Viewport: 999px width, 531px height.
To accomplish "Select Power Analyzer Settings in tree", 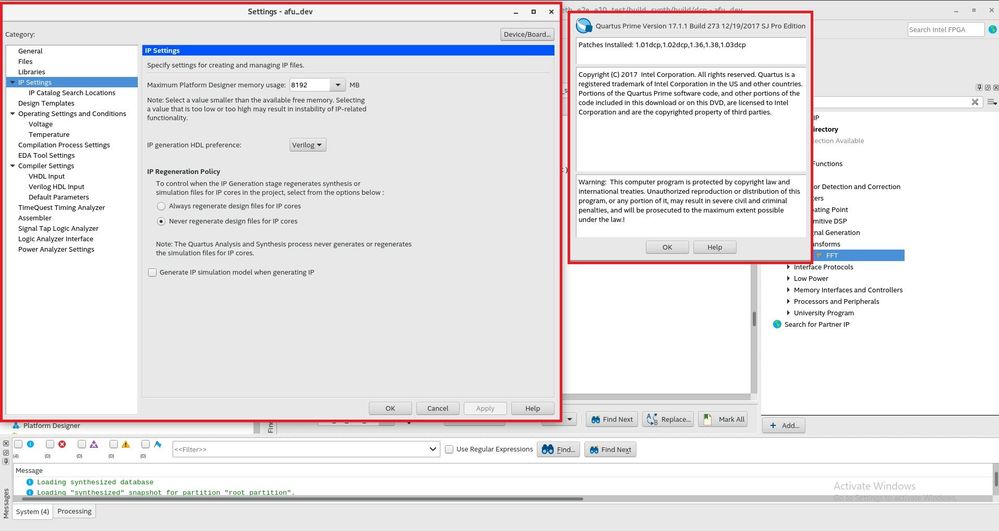I will click(x=56, y=250).
